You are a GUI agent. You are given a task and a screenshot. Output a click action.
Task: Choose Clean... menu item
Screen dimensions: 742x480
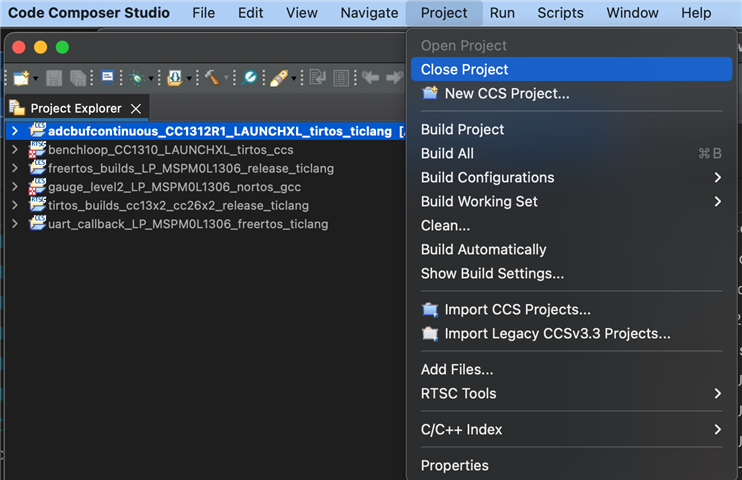click(572, 226)
